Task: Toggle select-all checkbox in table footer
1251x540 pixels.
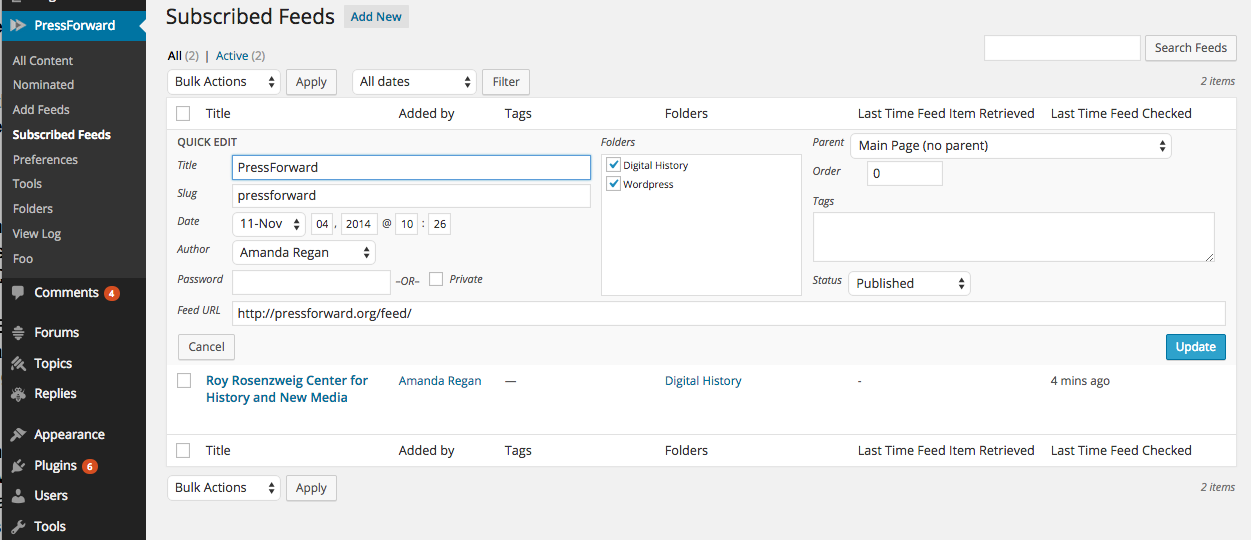Action: pyautogui.click(x=183, y=450)
